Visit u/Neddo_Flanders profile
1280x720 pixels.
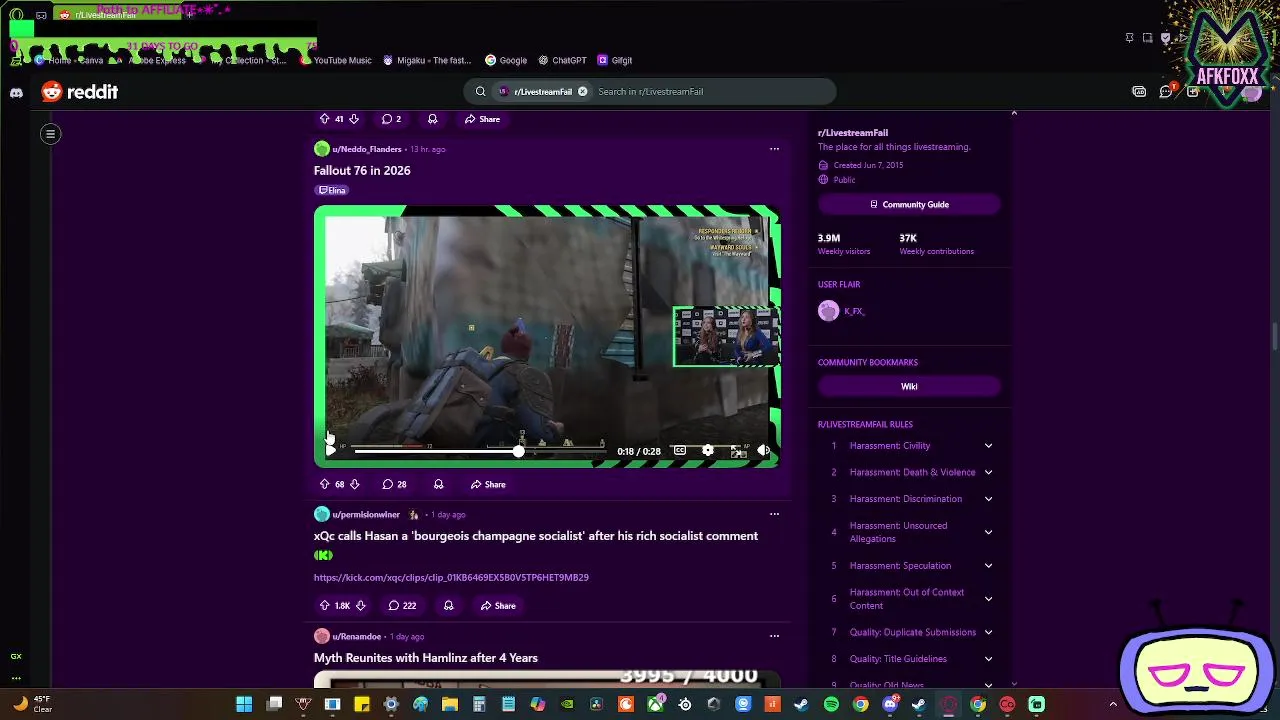point(367,149)
